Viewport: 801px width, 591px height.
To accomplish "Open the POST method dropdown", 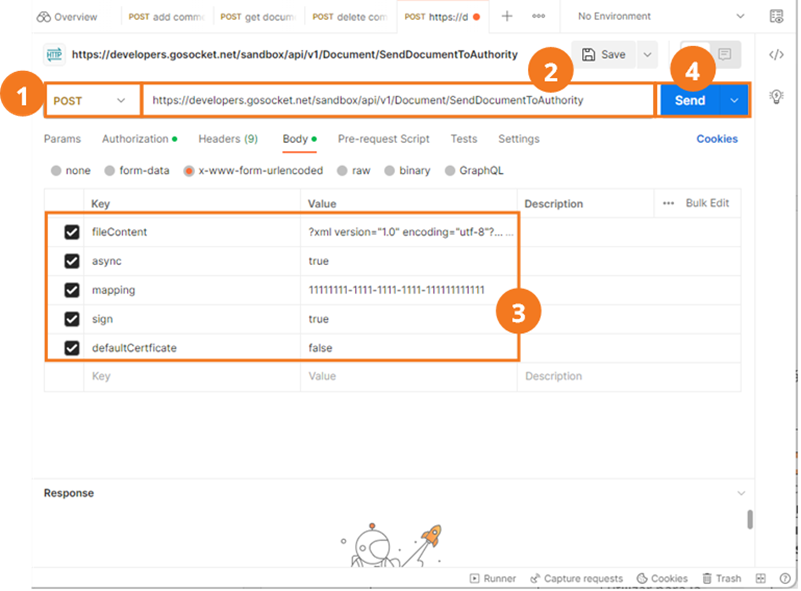I will 90,101.
